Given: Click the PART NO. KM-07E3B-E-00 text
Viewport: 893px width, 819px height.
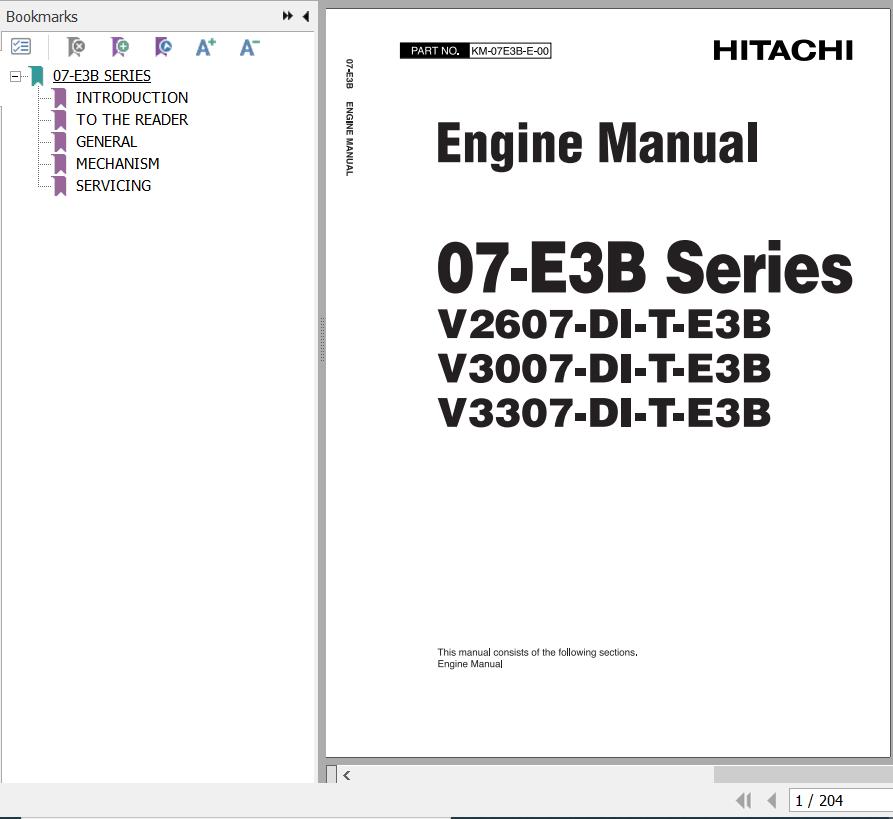Looking at the screenshot, I should click(x=476, y=51).
